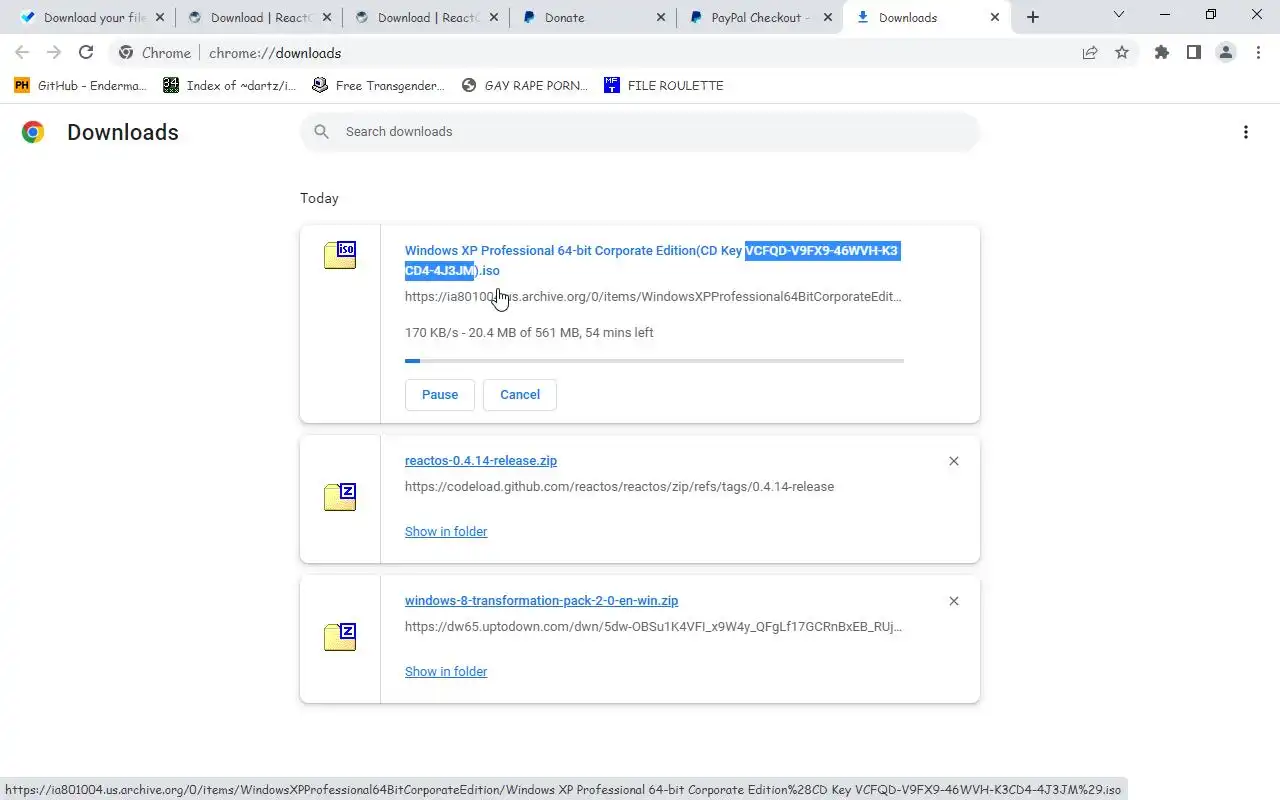Pause the Windows XP ISO download
The width and height of the screenshot is (1280, 800).
[x=440, y=395]
